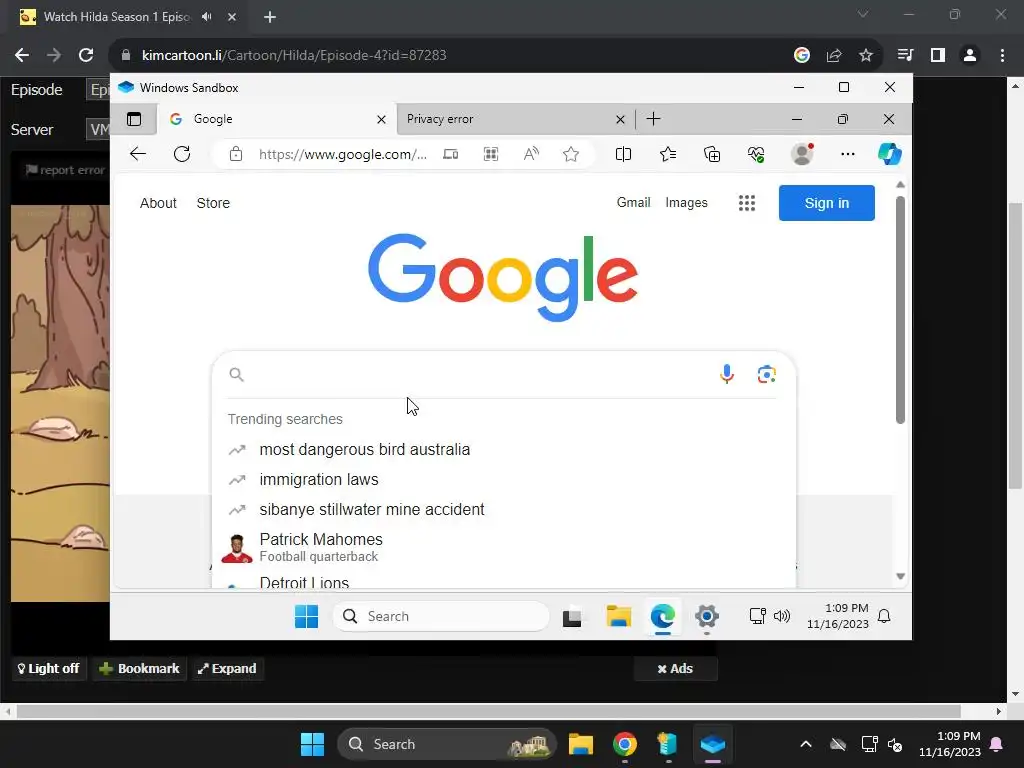Viewport: 1024px width, 768px height.
Task: Add Google page to Edge favorites
Action: 571,154
